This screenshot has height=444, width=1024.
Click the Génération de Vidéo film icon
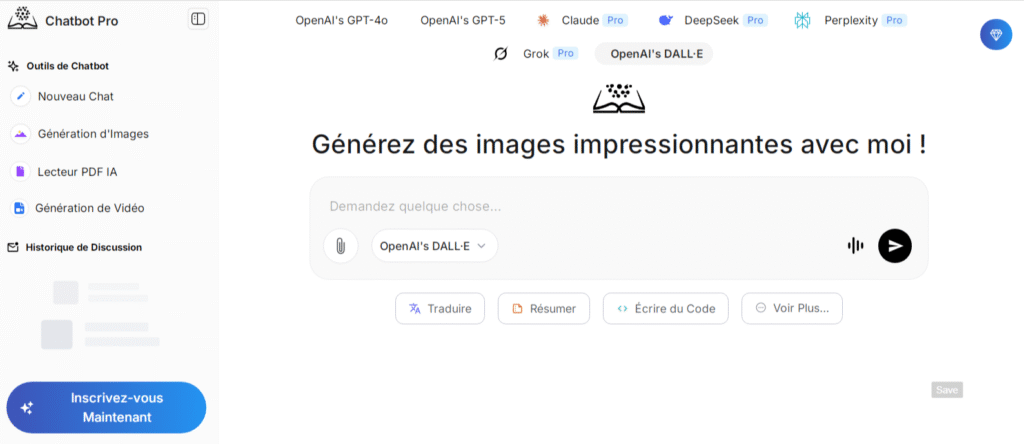click(x=20, y=208)
